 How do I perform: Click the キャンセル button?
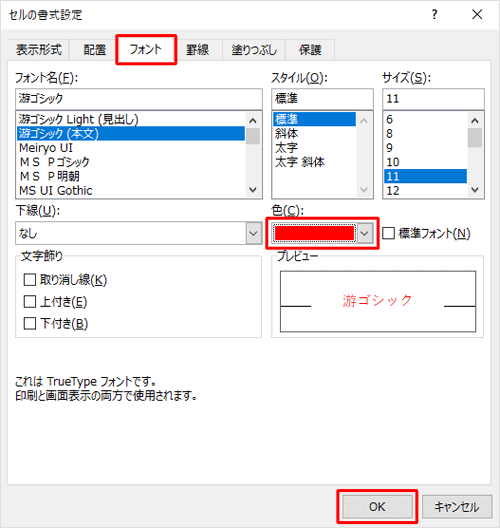click(x=457, y=506)
